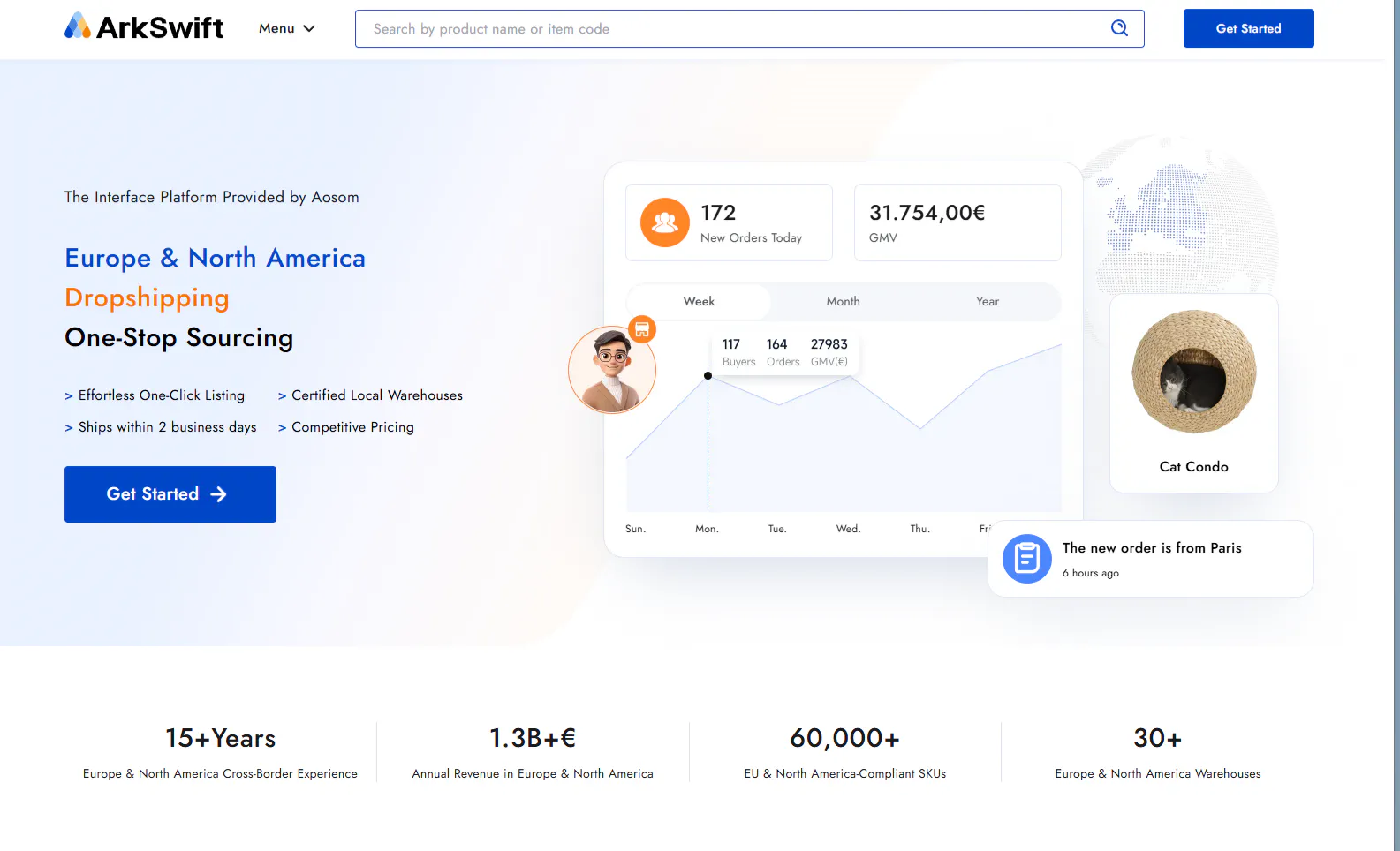Screen dimensions: 1400x851
Task: Switch to the Year tab
Action: coord(988,302)
